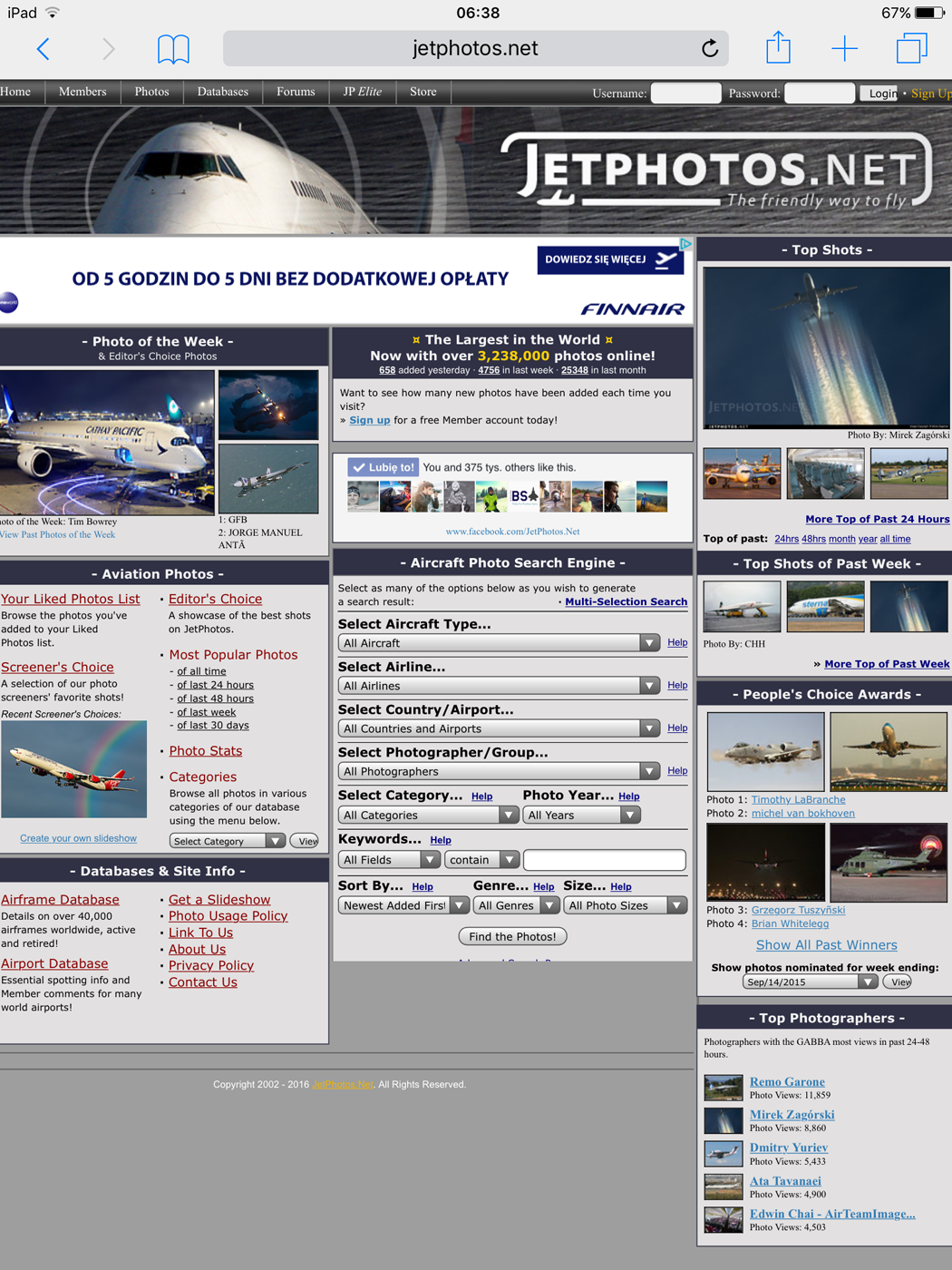Click the Find the Photos! button
This screenshot has width=952, height=1270.
513,936
